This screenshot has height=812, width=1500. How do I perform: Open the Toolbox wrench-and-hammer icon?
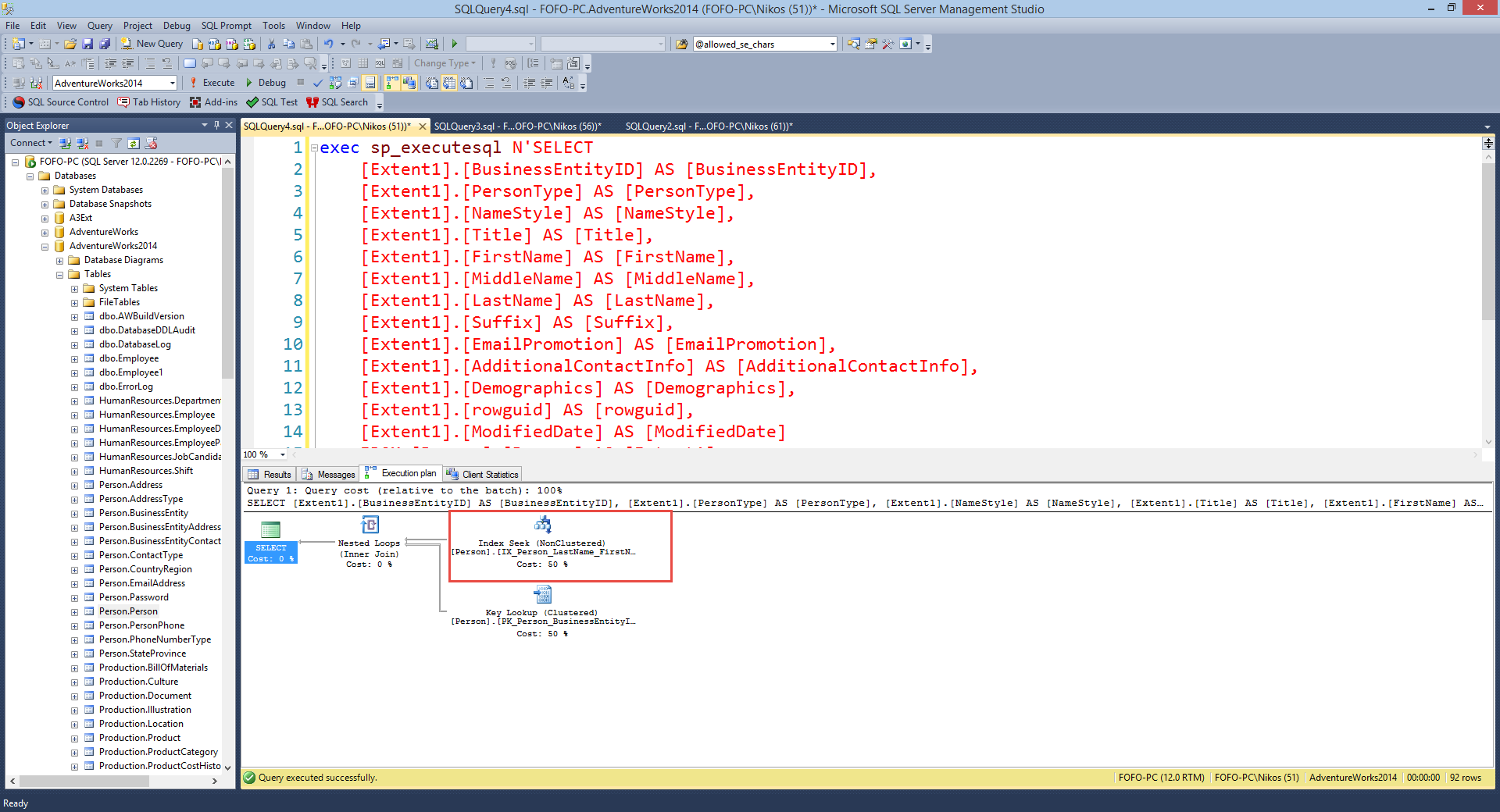coord(888,45)
